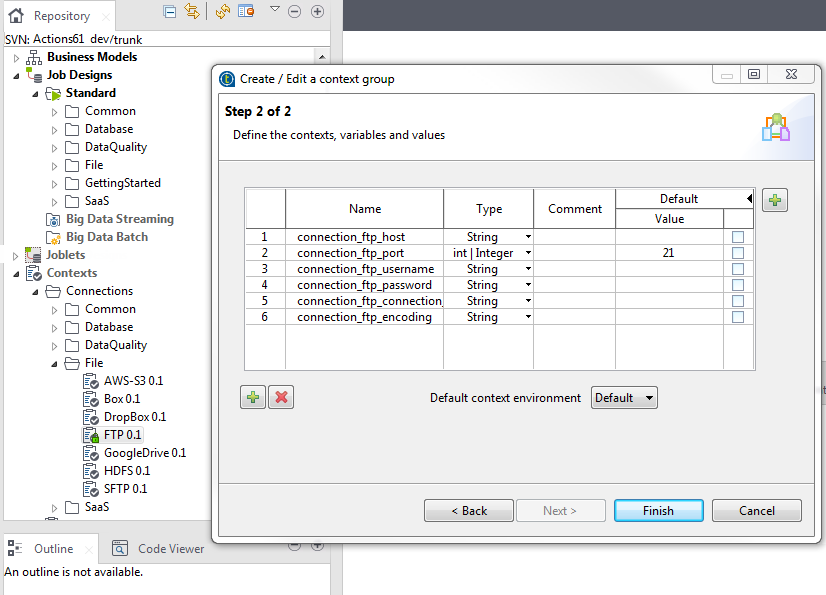826x595 pixels.
Task: Toggle the checkbox in connection_ftp_port row
Action: click(738, 253)
